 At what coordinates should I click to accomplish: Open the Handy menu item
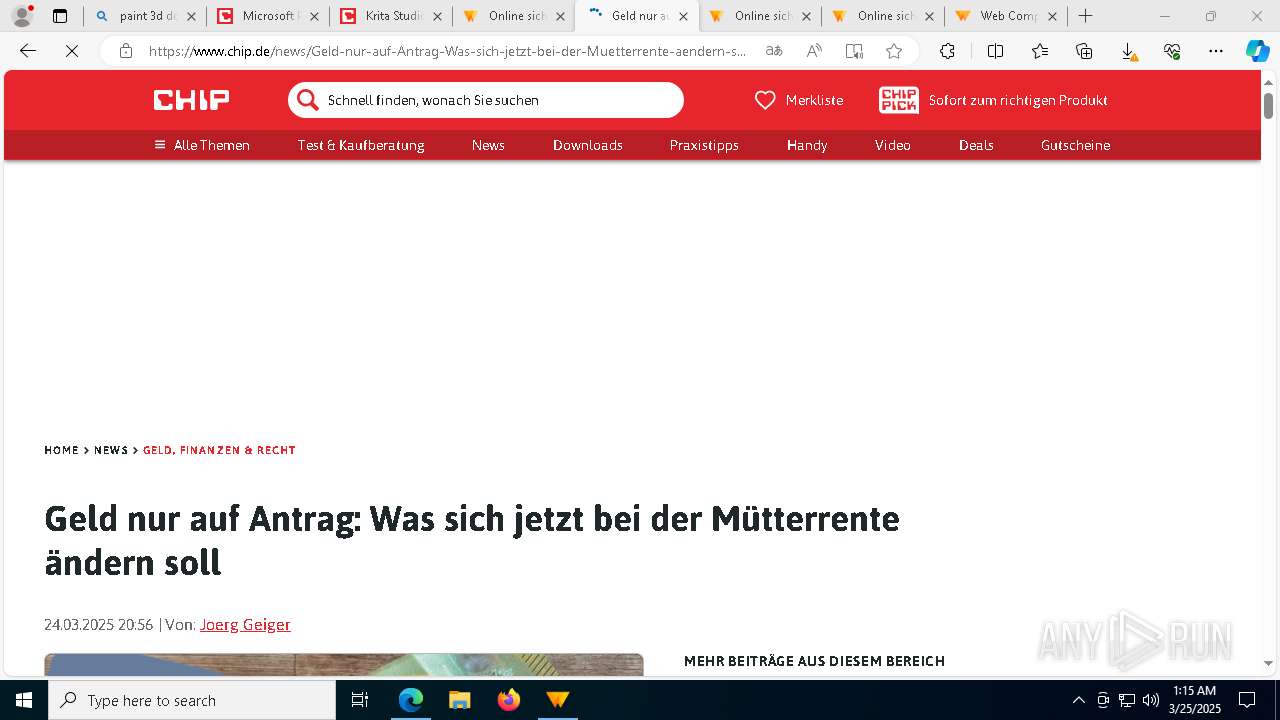pos(807,145)
